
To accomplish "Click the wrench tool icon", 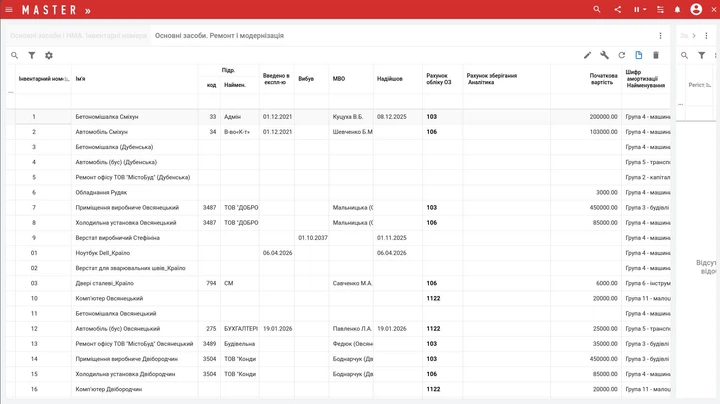I will [604, 55].
